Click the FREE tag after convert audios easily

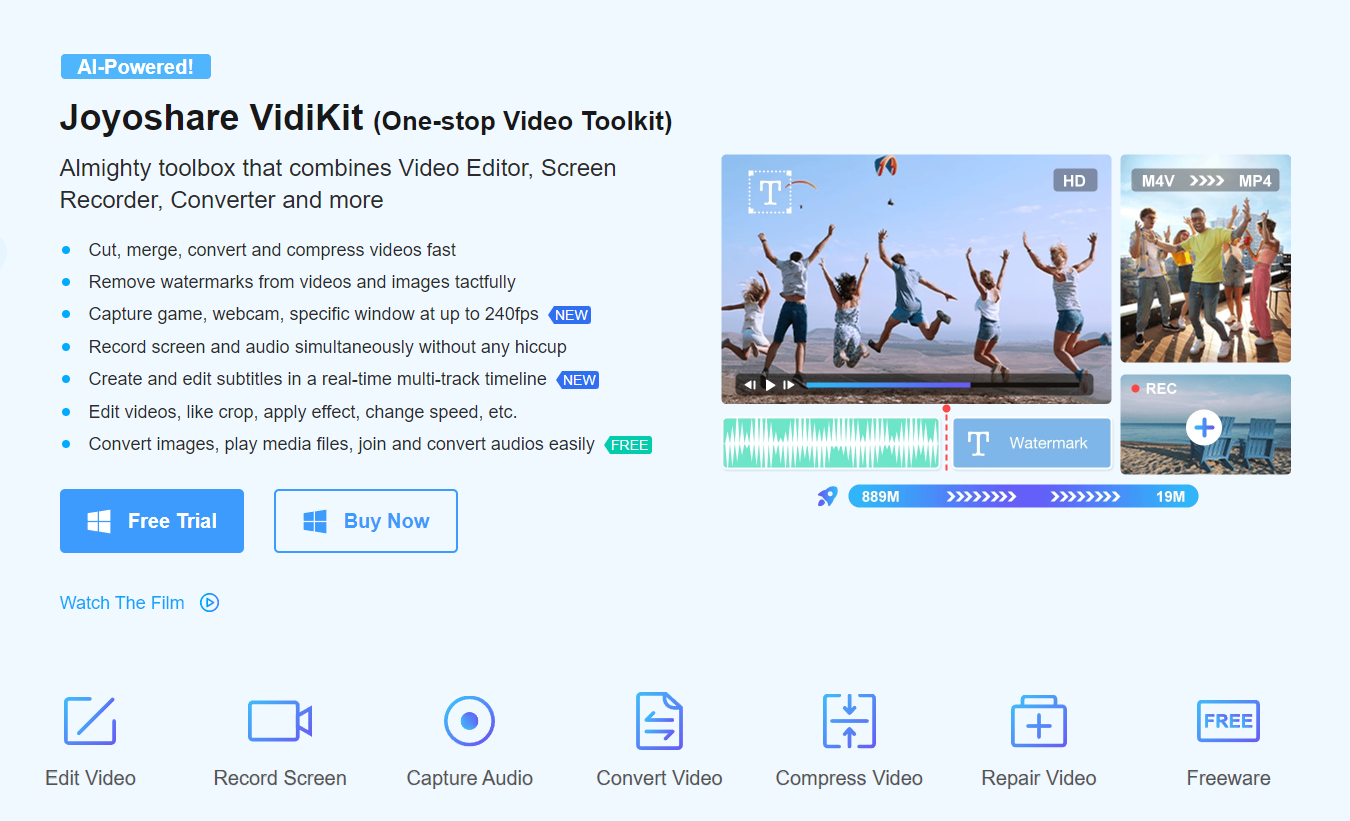tap(628, 445)
